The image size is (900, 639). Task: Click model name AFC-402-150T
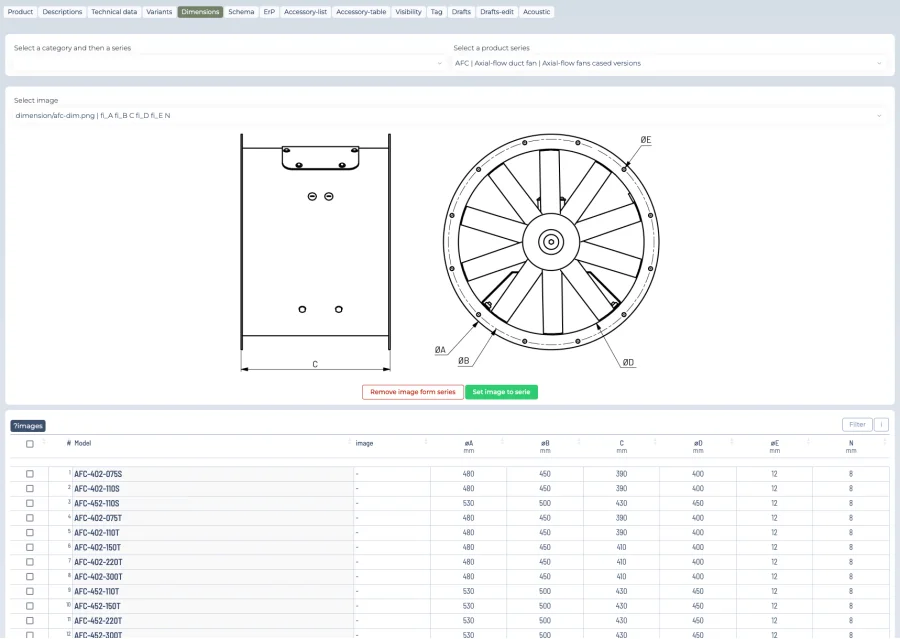97,548
